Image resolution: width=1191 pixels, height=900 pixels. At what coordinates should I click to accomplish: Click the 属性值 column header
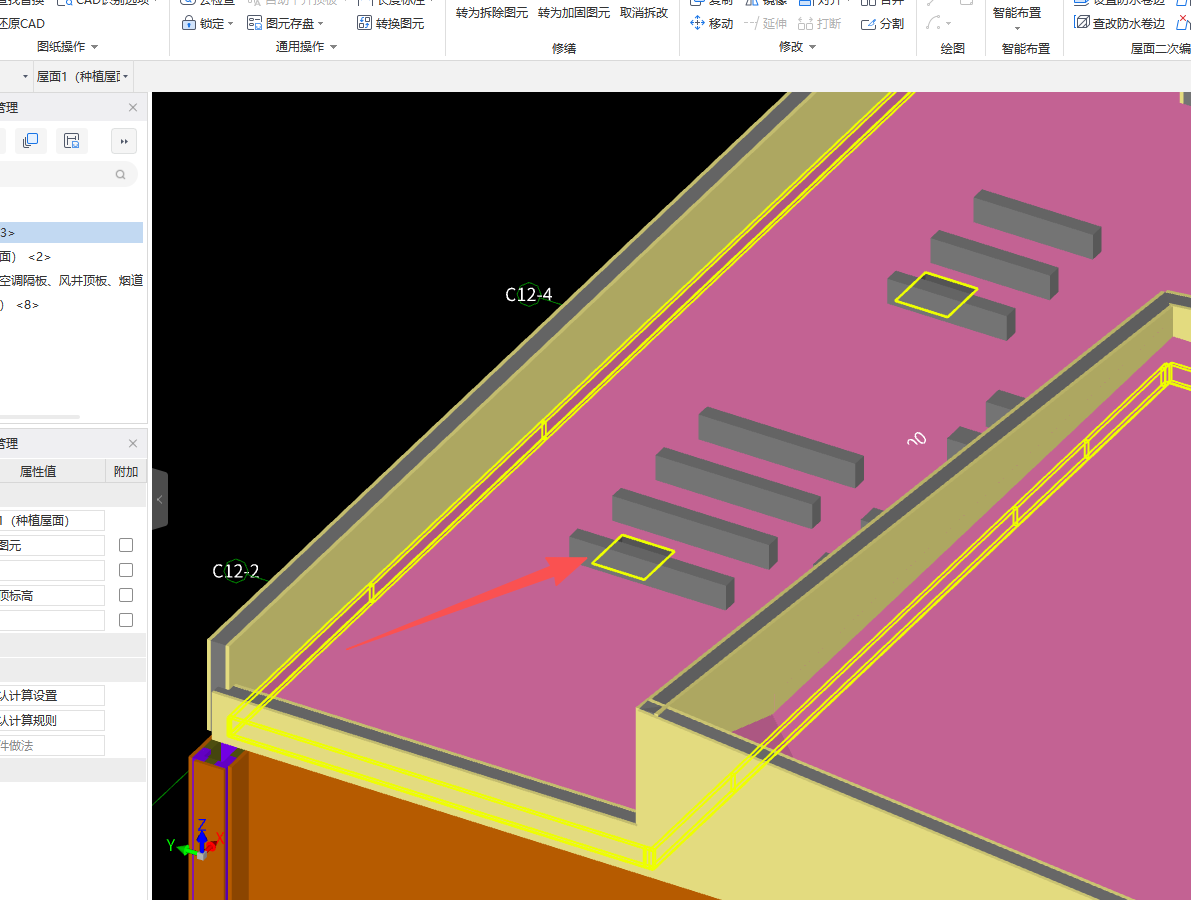click(x=38, y=472)
